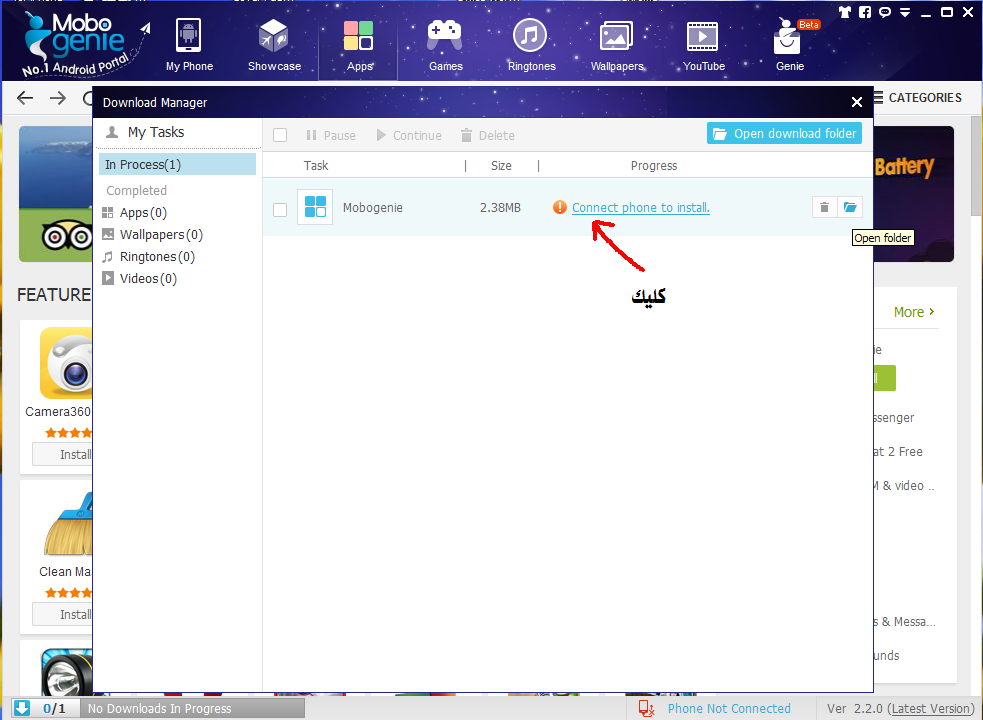Install Clean Master app
Viewport: 983px width, 720px height.
(x=62, y=614)
